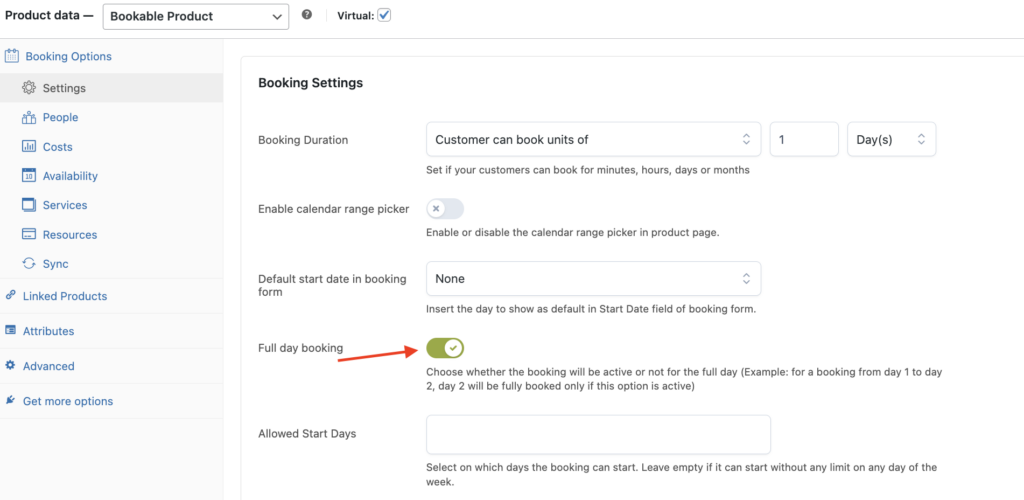
Task: Open the Advanced tab
Action: [48, 366]
